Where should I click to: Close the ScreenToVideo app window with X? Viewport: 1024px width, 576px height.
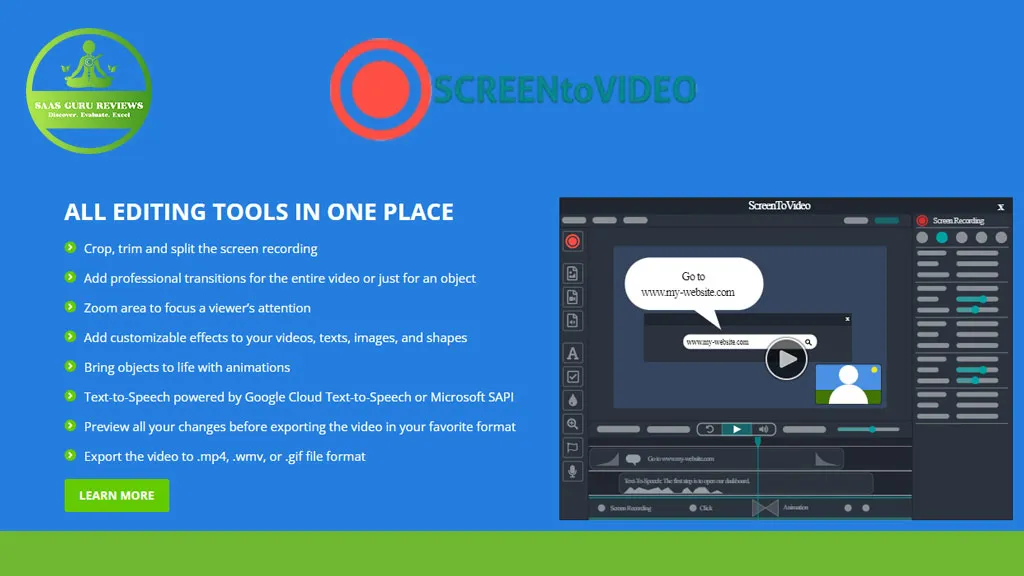pyautogui.click(x=1000, y=207)
